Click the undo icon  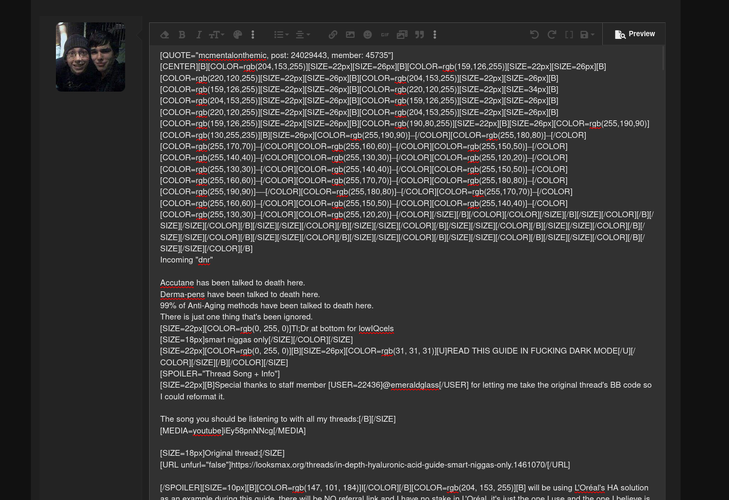point(534,35)
